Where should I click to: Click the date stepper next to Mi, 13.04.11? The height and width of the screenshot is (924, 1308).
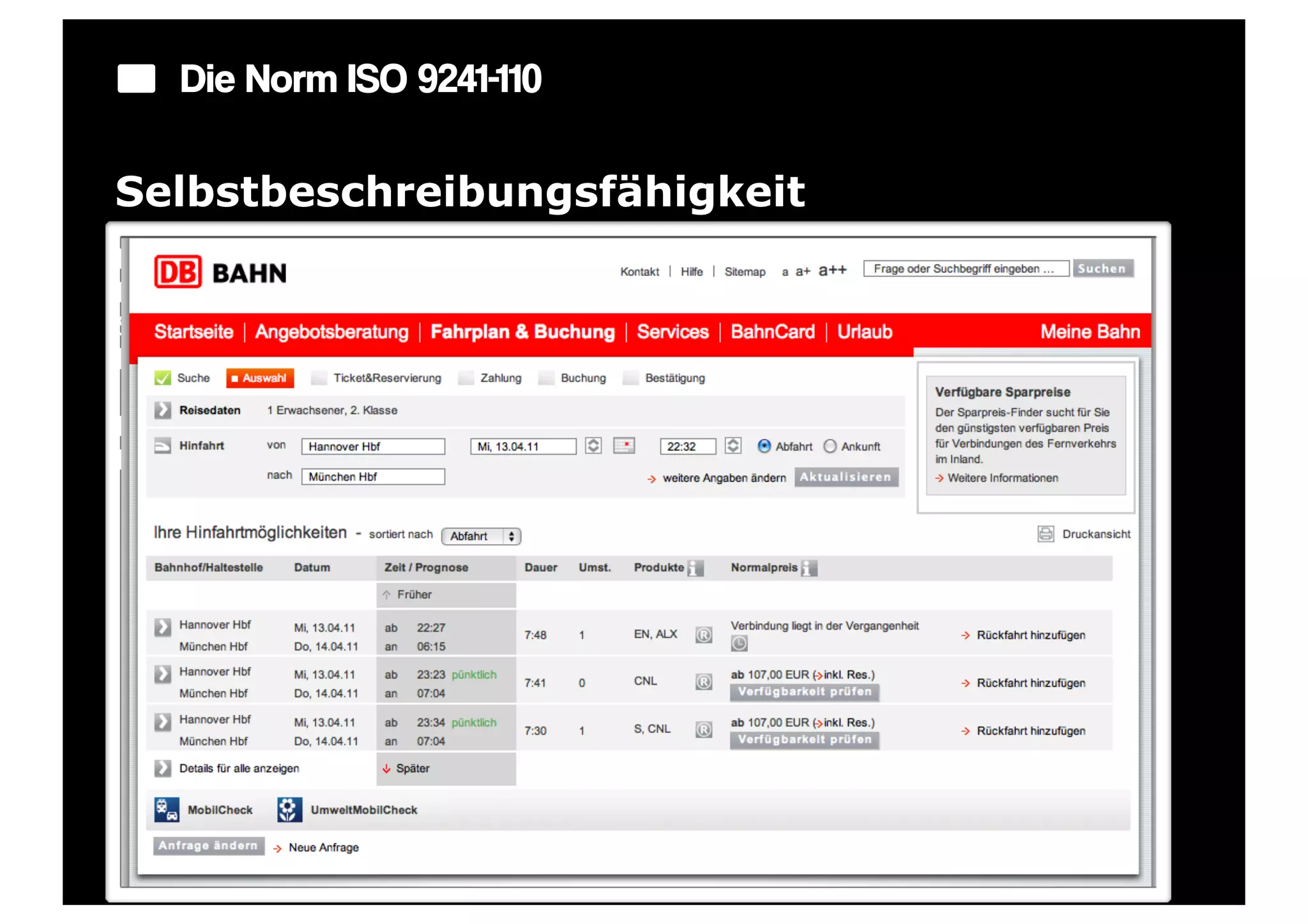tap(593, 445)
